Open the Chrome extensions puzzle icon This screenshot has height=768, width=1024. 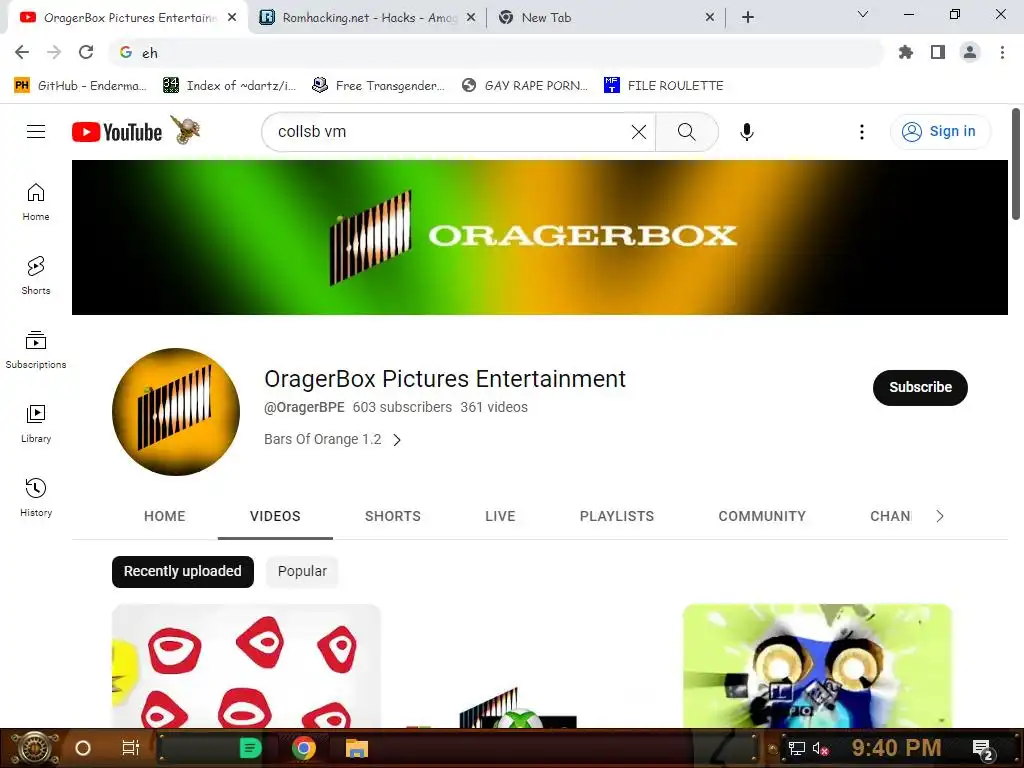pos(906,52)
